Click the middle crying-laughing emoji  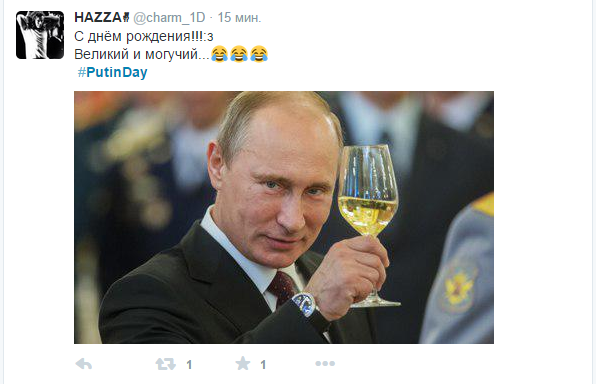(239, 54)
